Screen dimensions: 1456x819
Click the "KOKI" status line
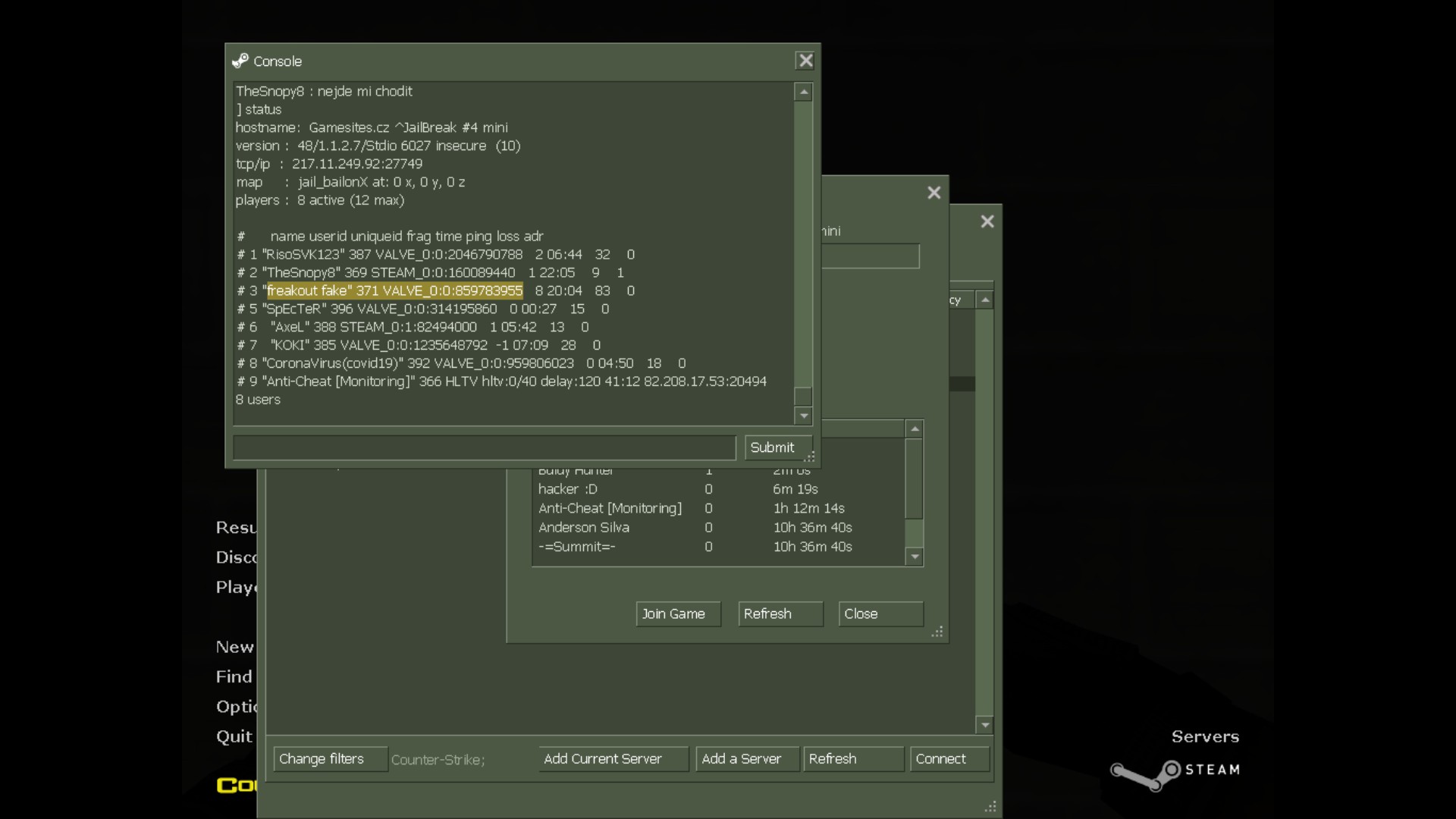pos(419,345)
